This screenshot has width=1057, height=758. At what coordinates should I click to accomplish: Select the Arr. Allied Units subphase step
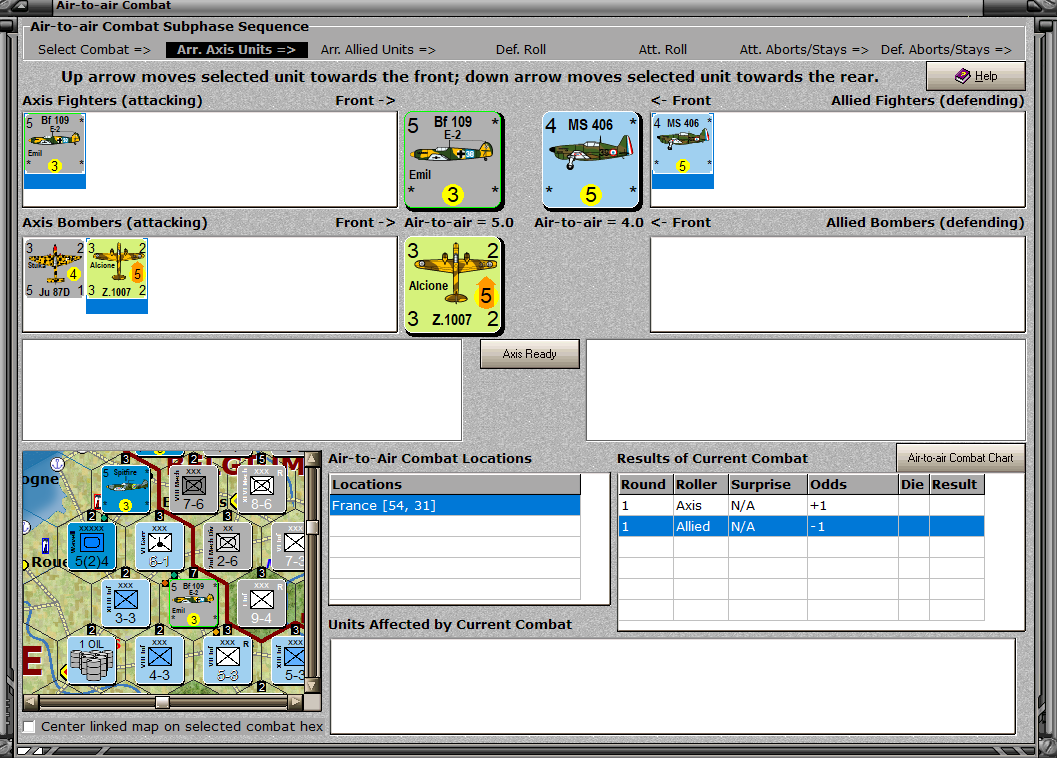(378, 50)
